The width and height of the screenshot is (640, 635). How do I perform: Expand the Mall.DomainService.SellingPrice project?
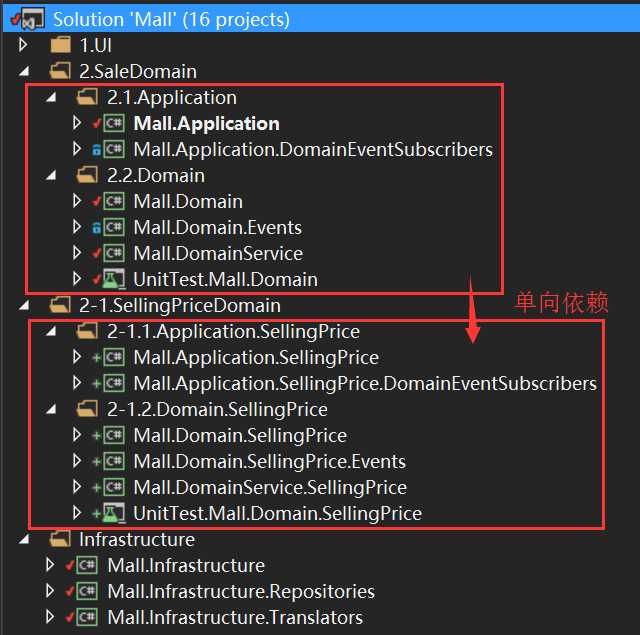[x=77, y=487]
